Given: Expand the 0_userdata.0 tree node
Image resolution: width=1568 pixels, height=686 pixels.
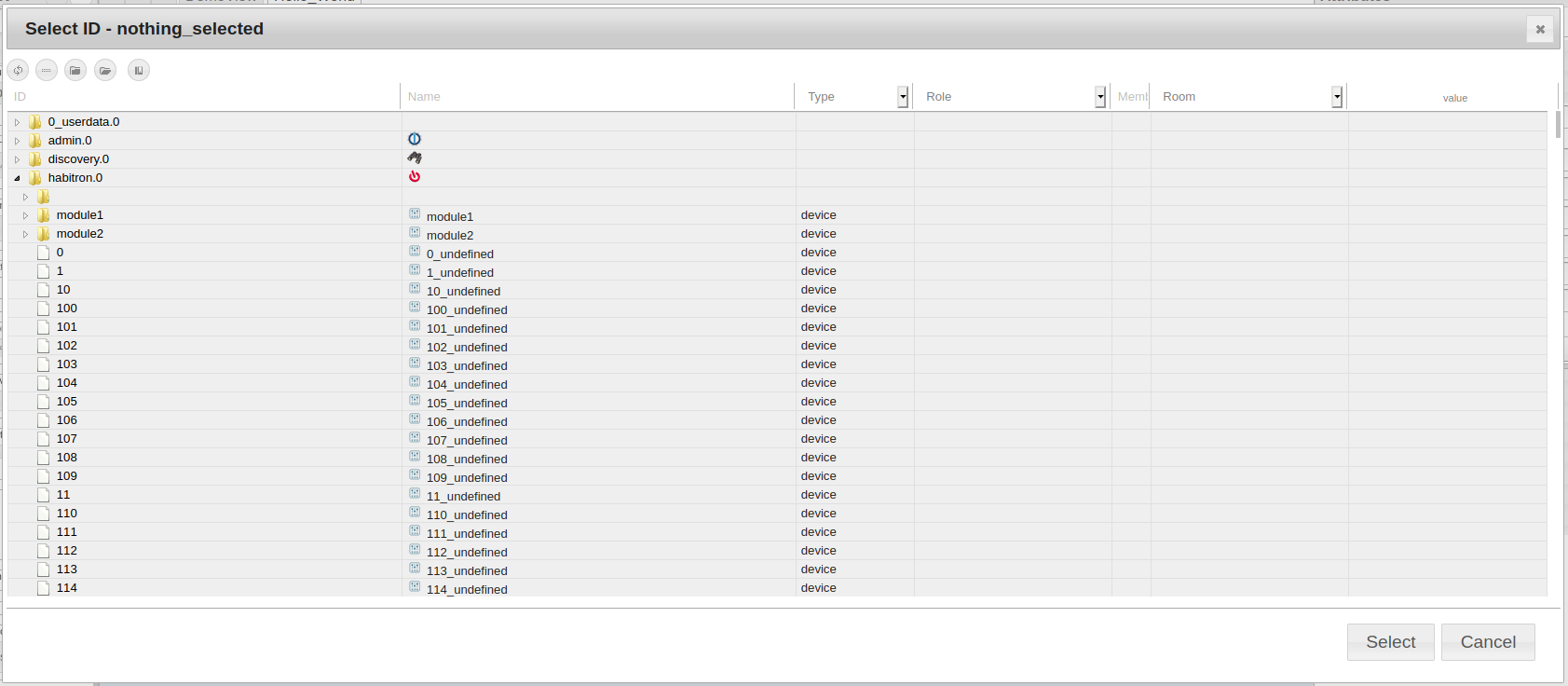Looking at the screenshot, I should [x=17, y=122].
